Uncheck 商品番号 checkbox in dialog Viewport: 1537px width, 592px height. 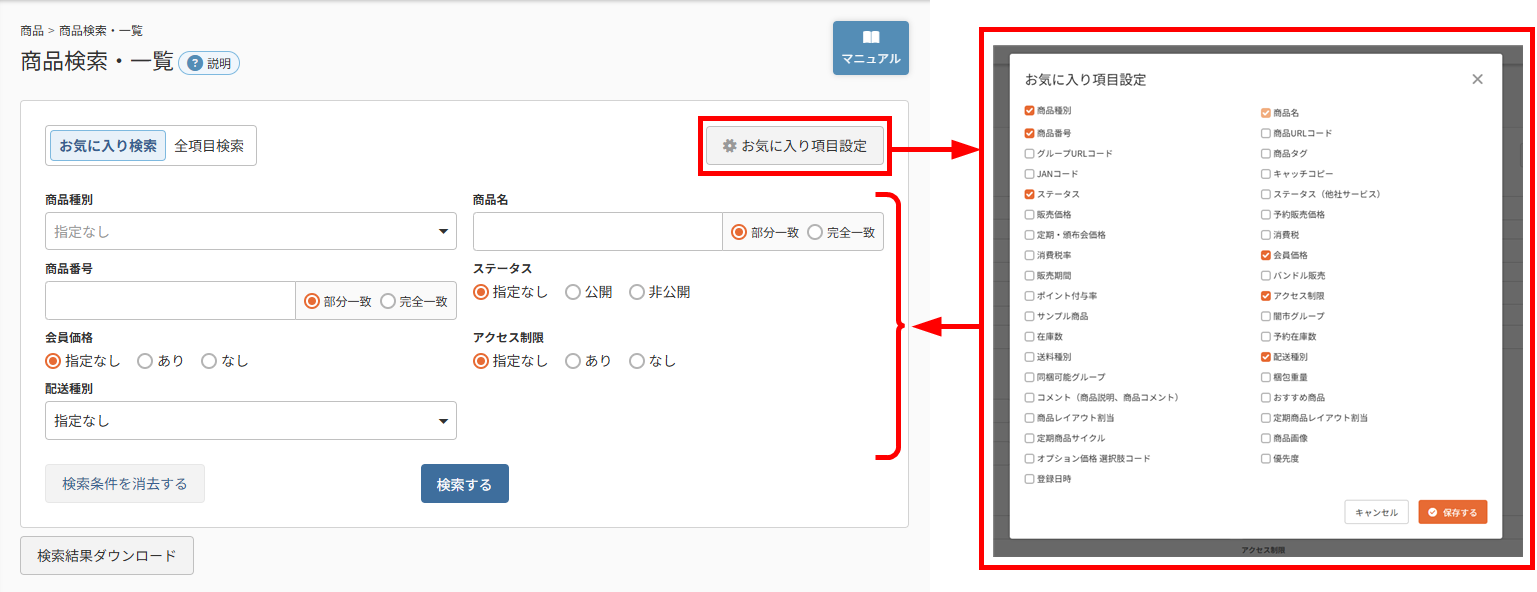point(1030,132)
